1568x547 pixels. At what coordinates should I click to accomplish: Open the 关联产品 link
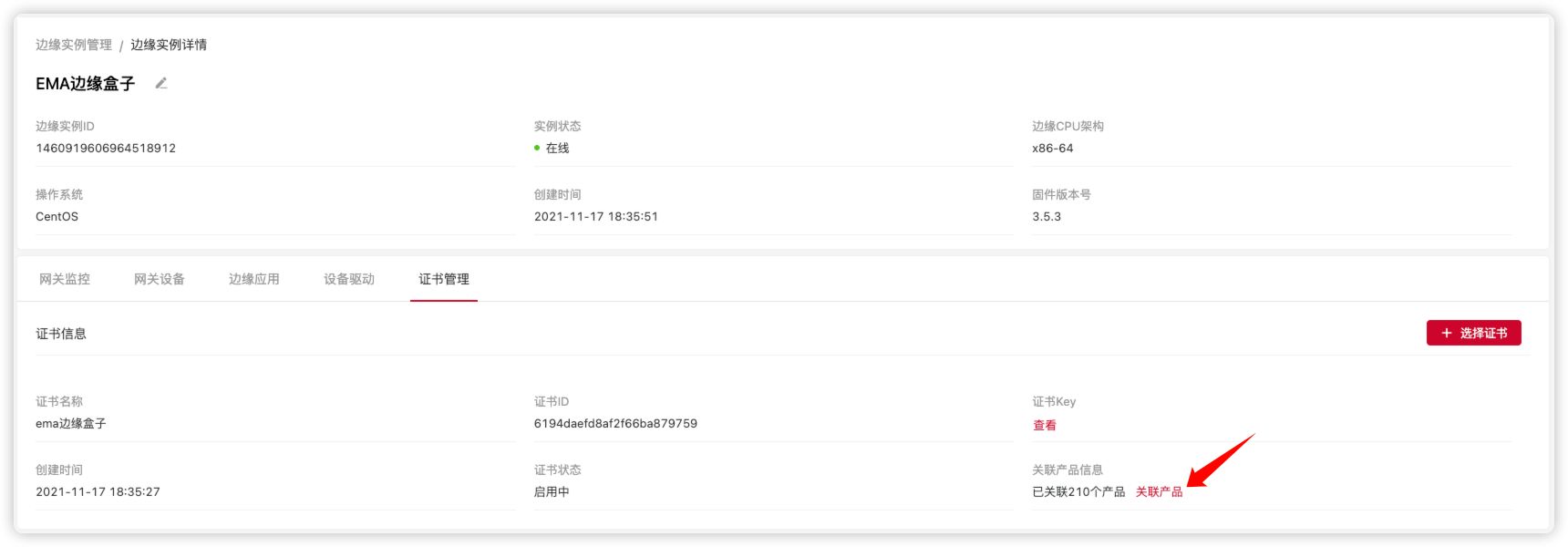(1159, 491)
